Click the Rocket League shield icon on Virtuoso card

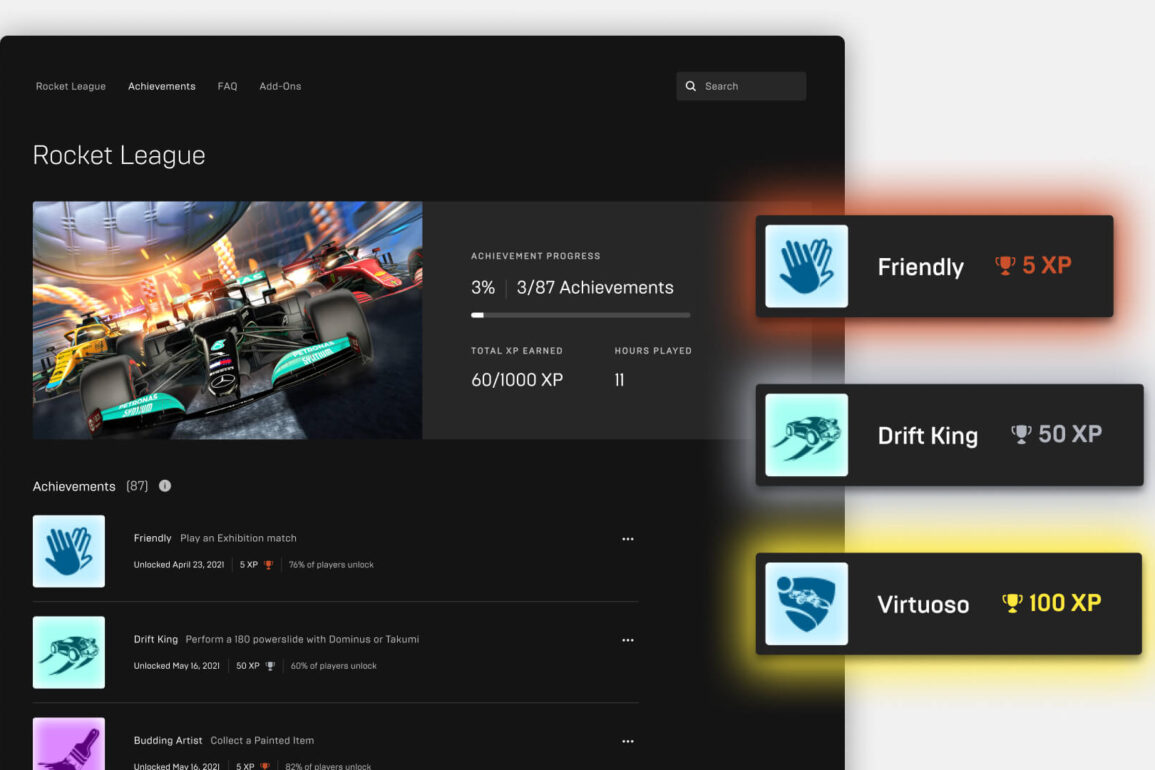click(x=807, y=603)
